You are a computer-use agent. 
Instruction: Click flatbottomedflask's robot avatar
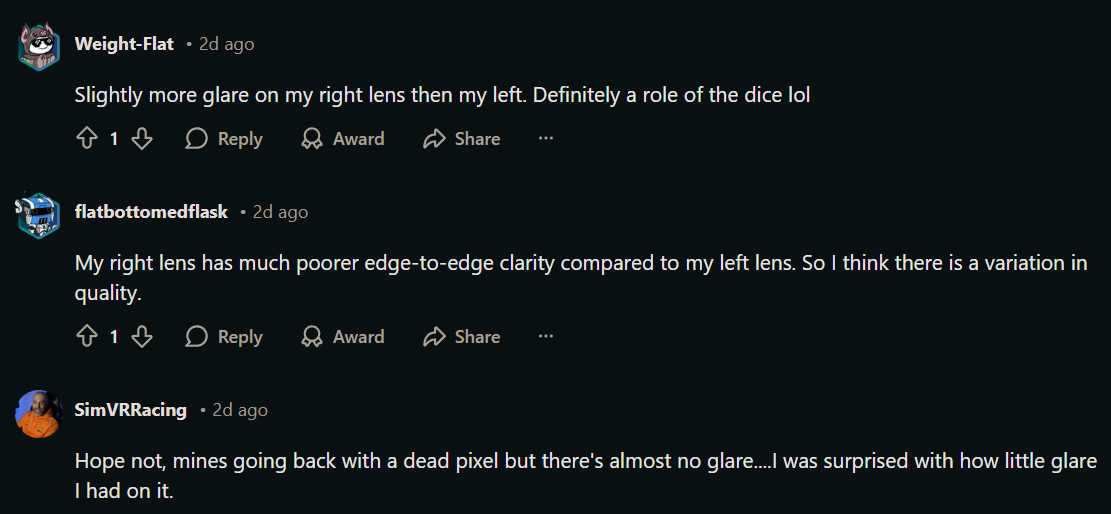pyautogui.click(x=38, y=215)
